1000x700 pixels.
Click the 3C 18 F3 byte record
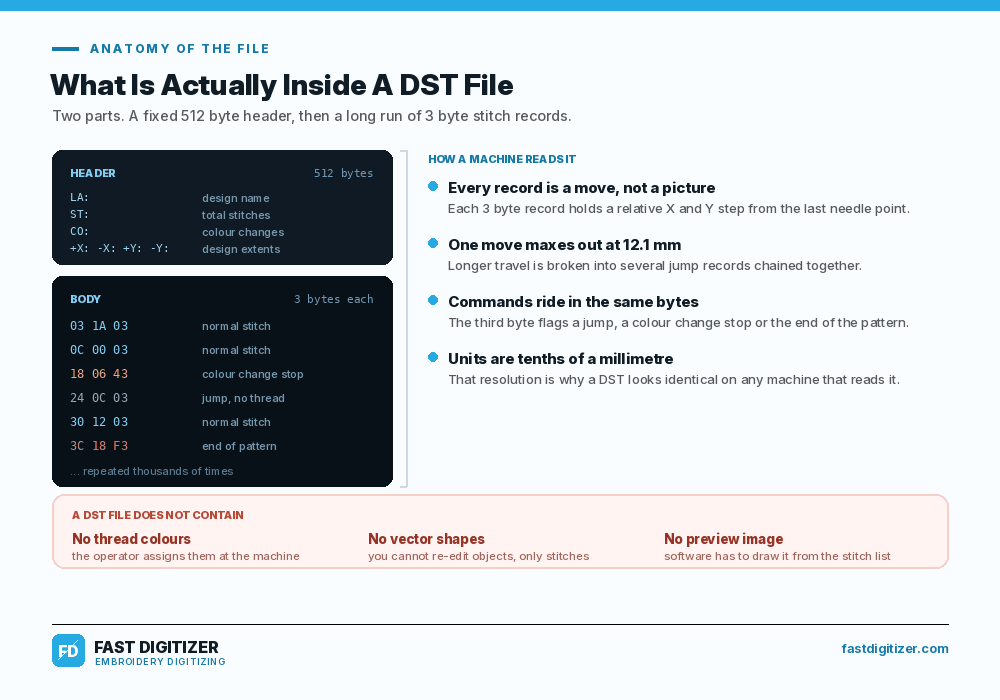[x=99, y=446]
